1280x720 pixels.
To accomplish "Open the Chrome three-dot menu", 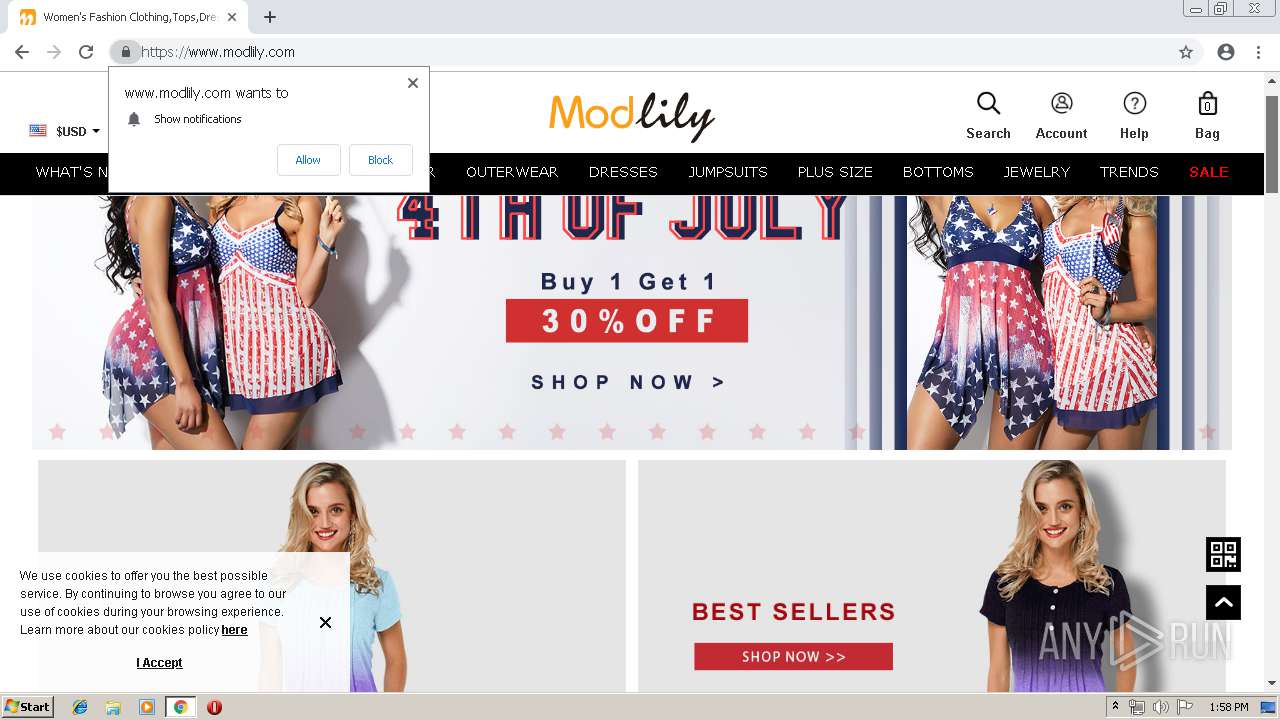I will click(1258, 52).
